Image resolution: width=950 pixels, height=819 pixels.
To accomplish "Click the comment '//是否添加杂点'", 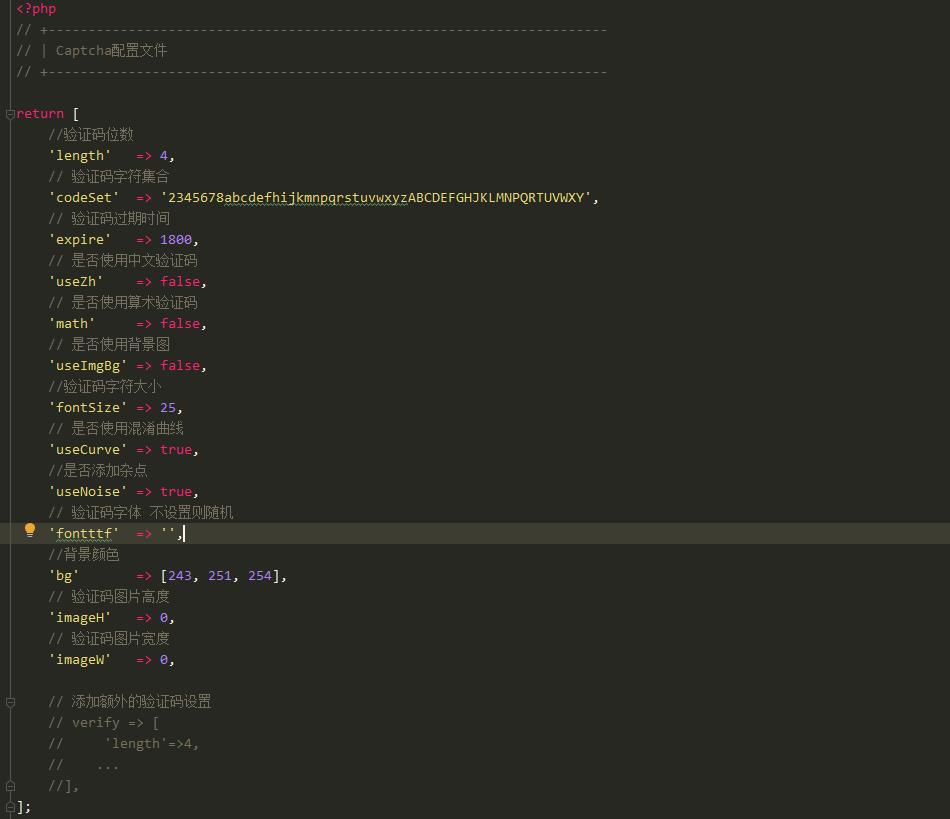I will (98, 471).
